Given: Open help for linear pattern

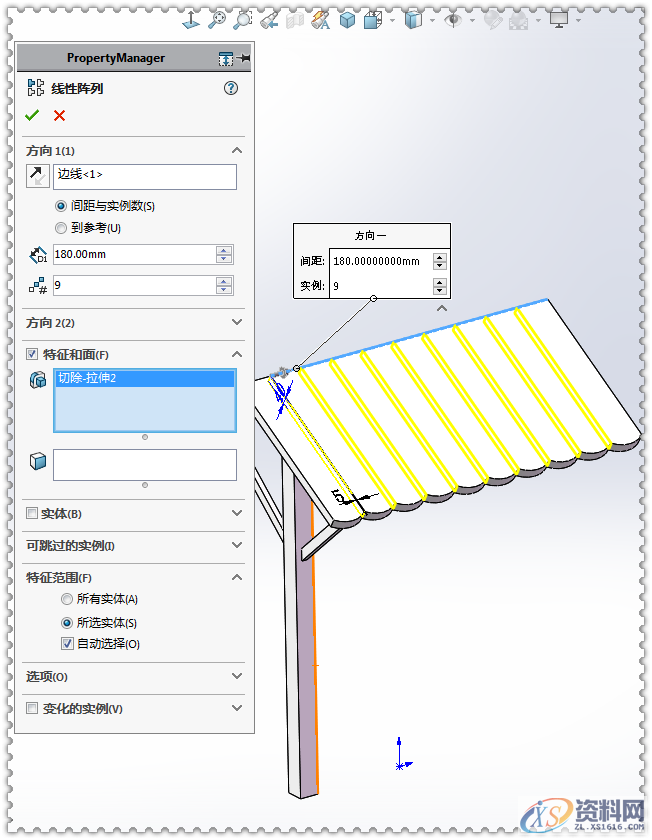Looking at the screenshot, I should 231,88.
